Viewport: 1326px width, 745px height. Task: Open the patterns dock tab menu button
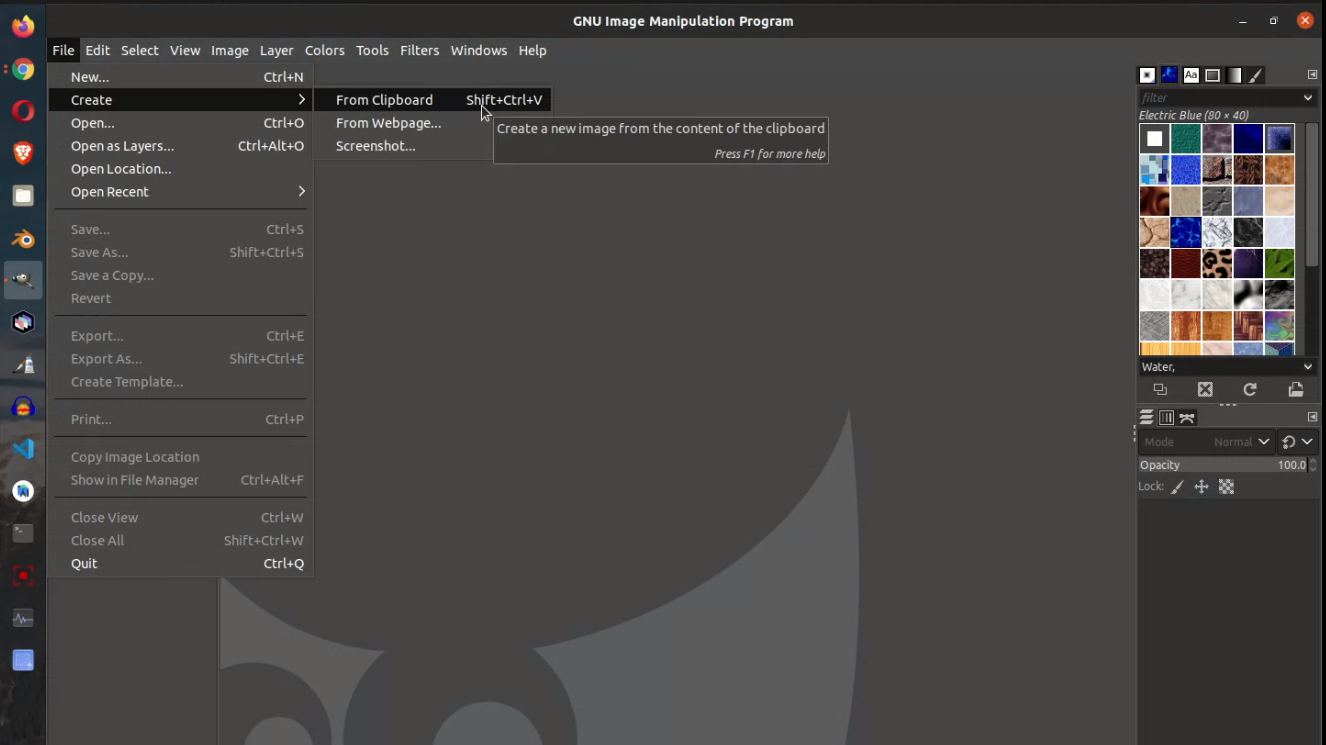(1312, 75)
